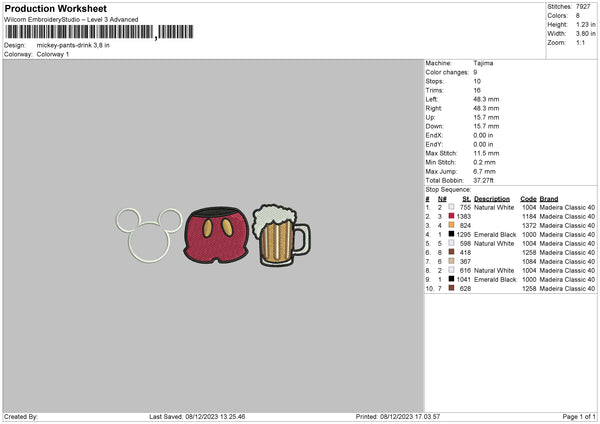Click the white swatch beside 616 stitches
This screenshot has height=424, width=600.
pyautogui.click(x=451, y=270)
